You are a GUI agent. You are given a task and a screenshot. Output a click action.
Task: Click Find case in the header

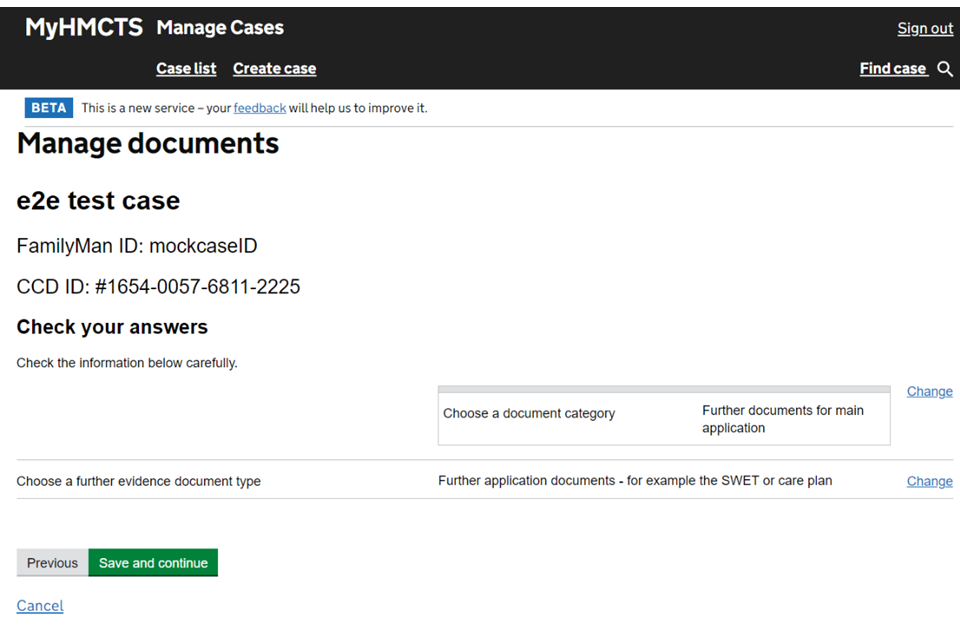coord(893,68)
